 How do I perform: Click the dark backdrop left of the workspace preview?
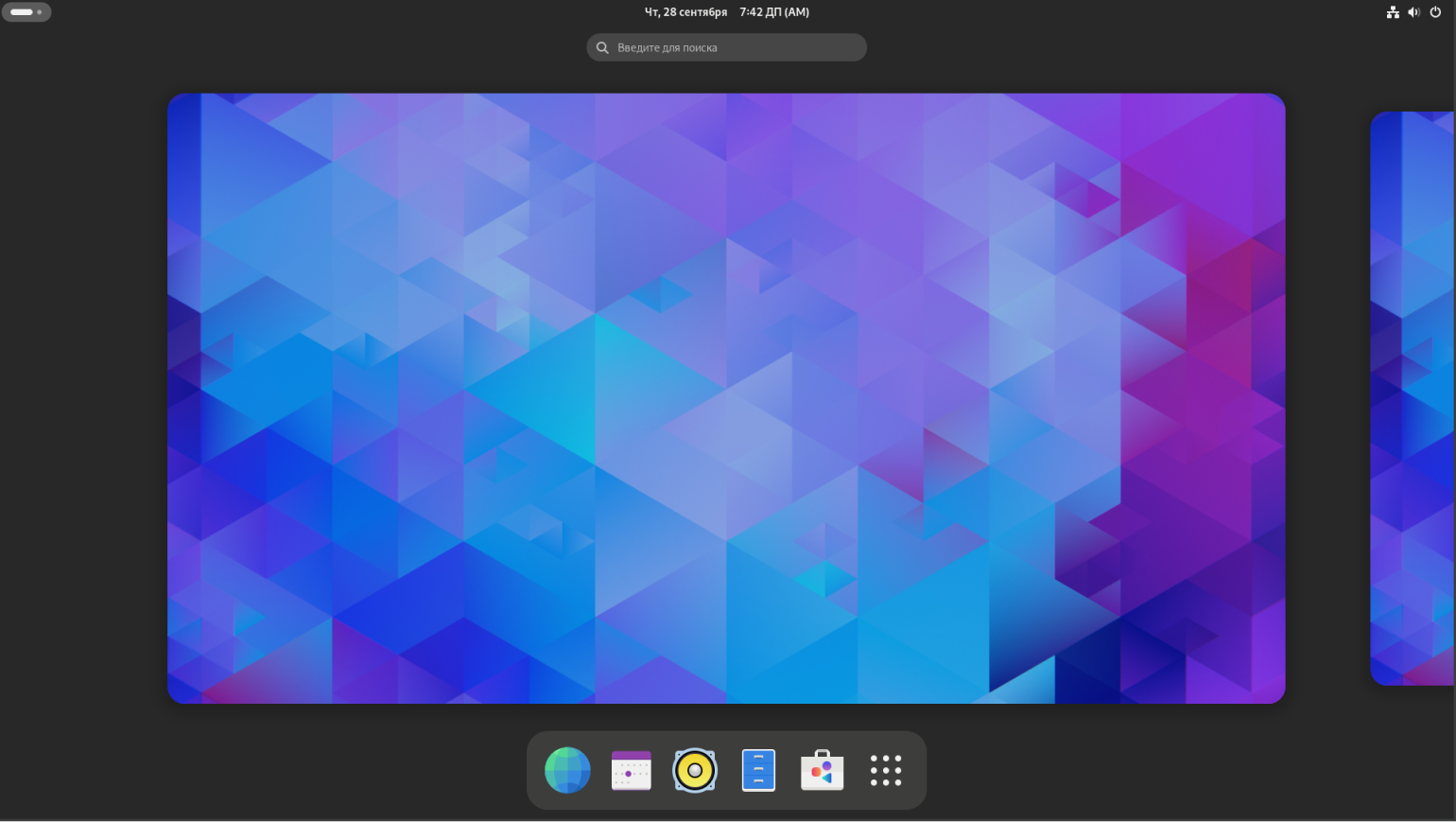[83, 397]
